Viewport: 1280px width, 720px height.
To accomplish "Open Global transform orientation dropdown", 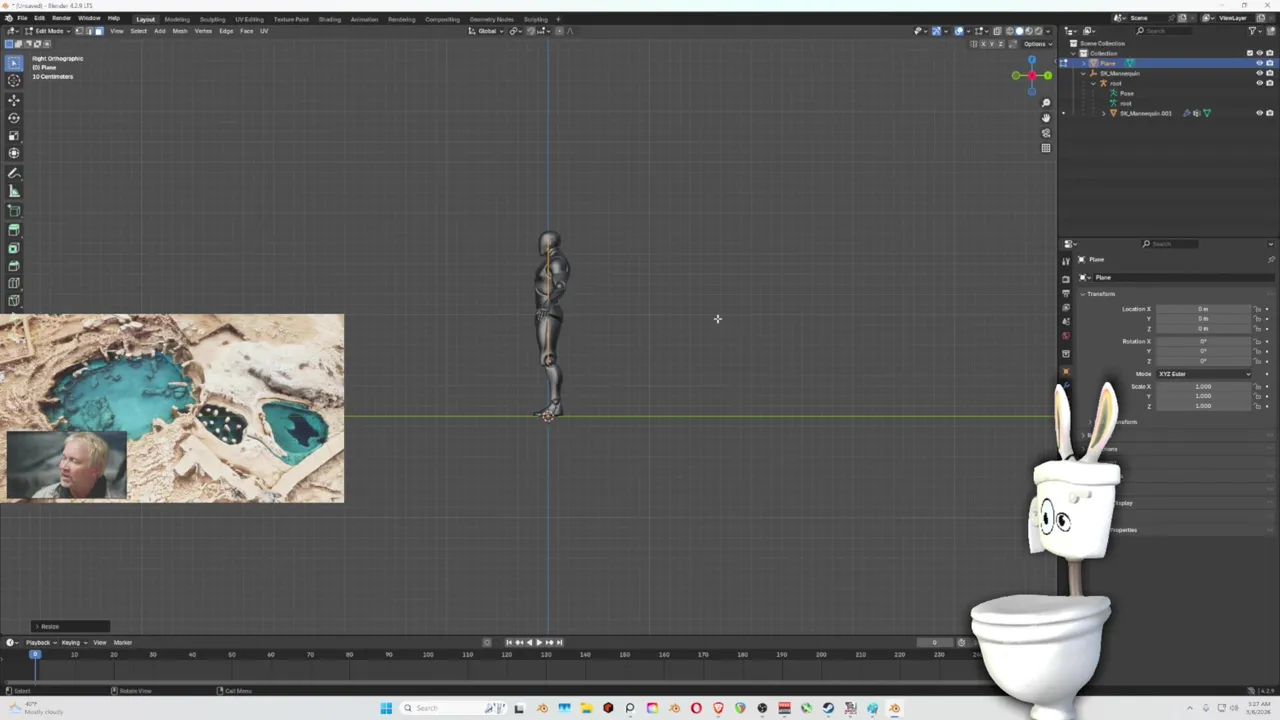I will (x=487, y=31).
